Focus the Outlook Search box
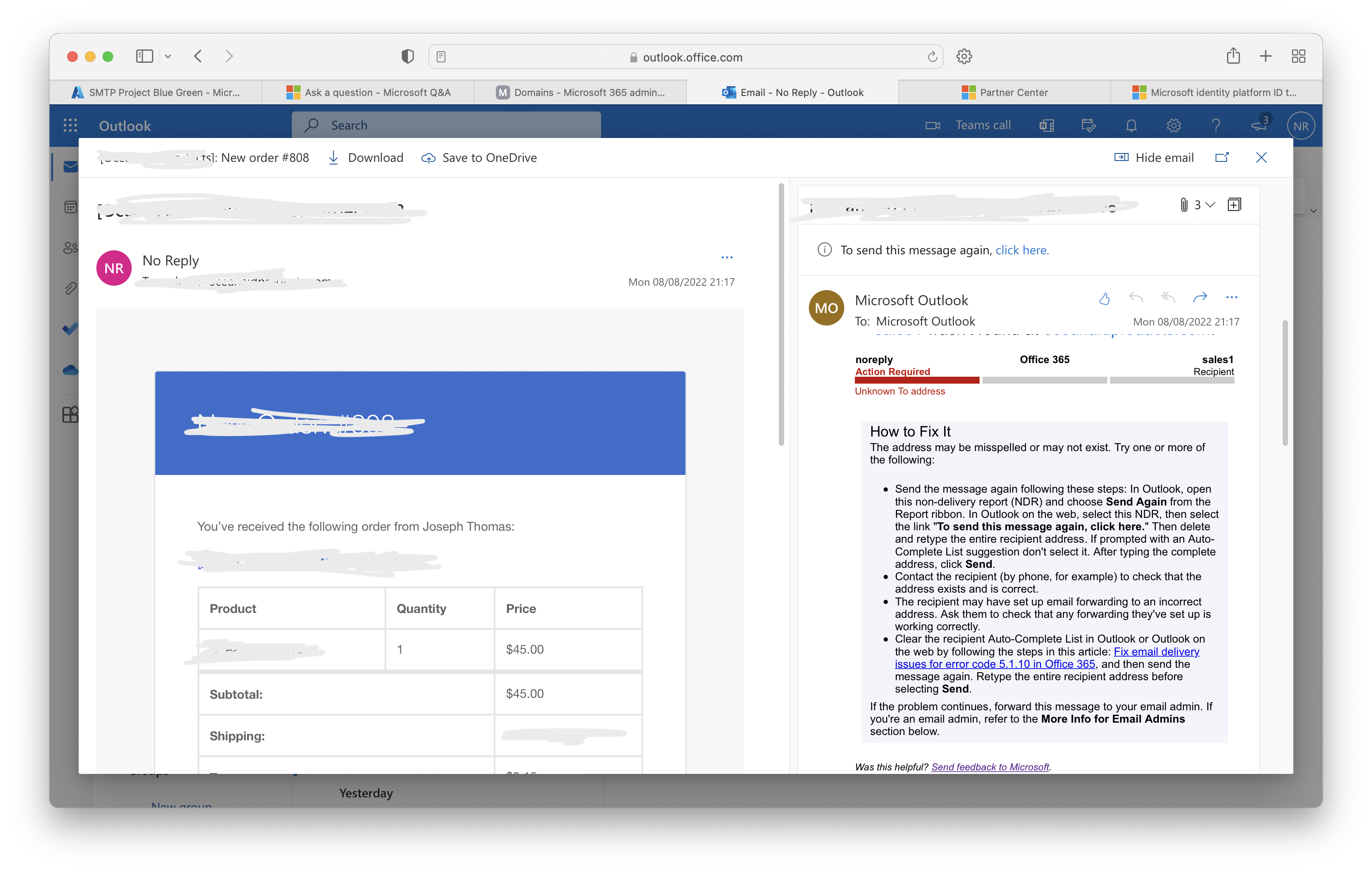The width and height of the screenshot is (1372, 873). pos(446,126)
